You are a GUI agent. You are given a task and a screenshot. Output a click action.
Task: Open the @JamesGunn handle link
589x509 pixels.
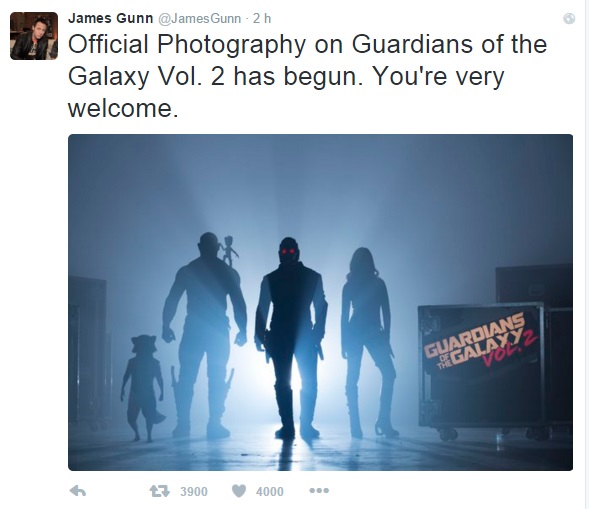tap(199, 18)
